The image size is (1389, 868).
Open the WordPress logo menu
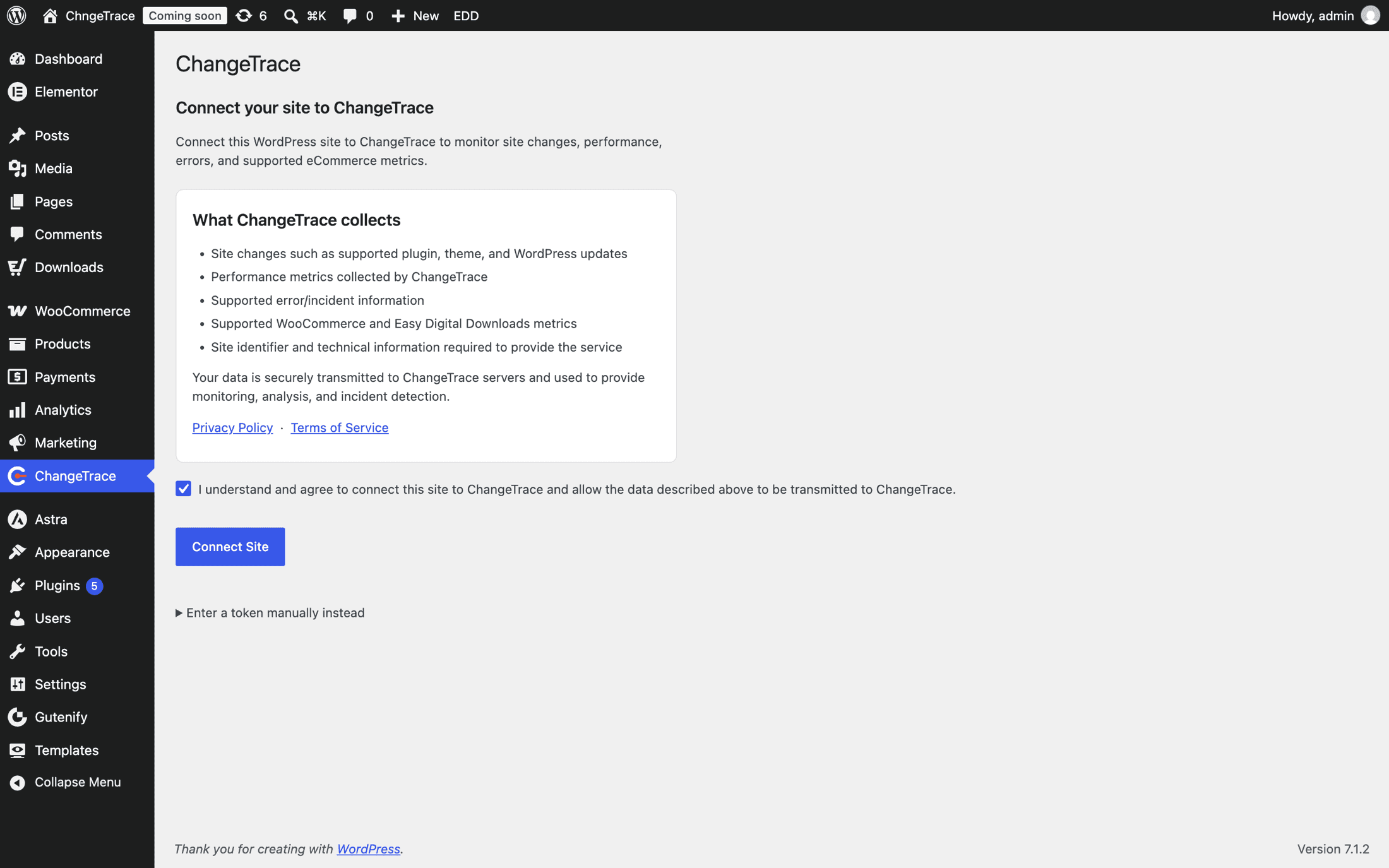pos(16,16)
